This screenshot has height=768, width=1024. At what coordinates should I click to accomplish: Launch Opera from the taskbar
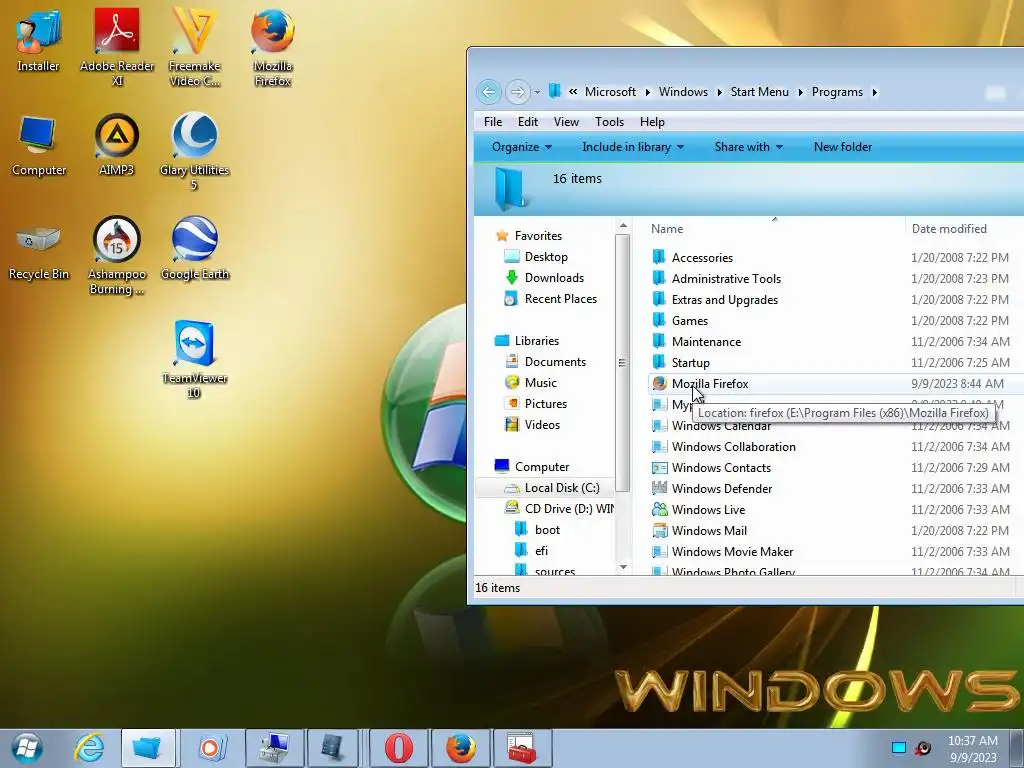point(398,748)
